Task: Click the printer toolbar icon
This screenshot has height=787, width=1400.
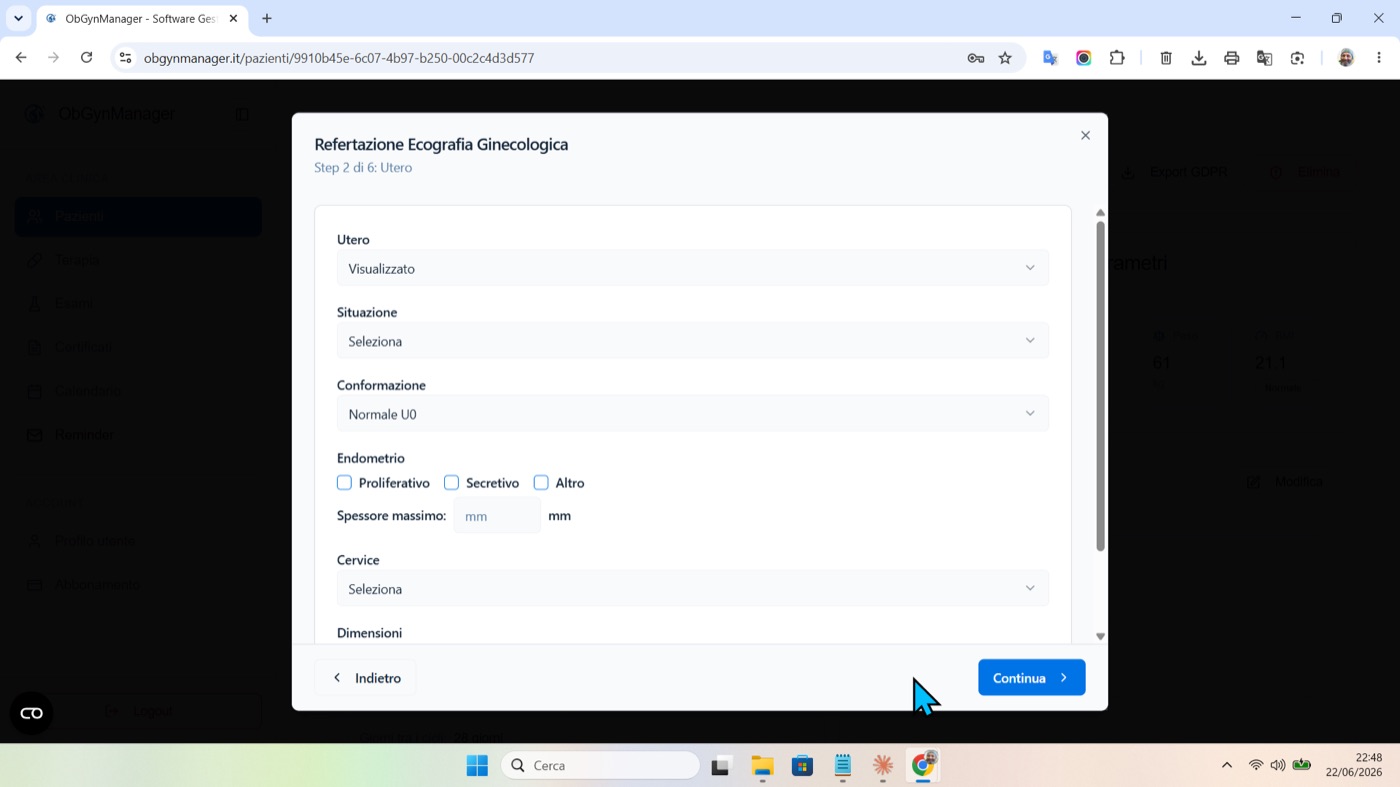Action: [1232, 58]
